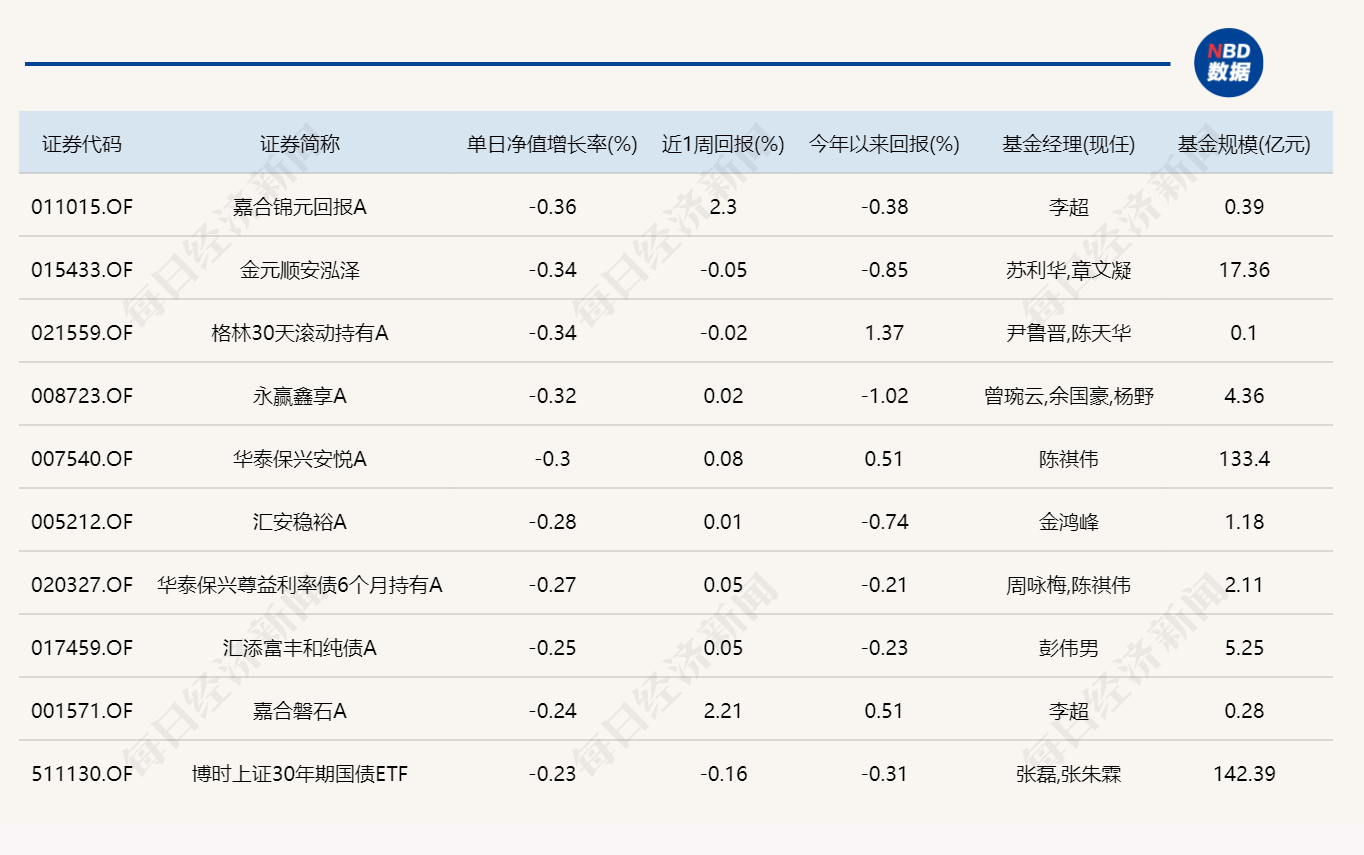Select fund name 汇安稳裕A
The height and width of the screenshot is (855, 1364).
click(x=300, y=522)
